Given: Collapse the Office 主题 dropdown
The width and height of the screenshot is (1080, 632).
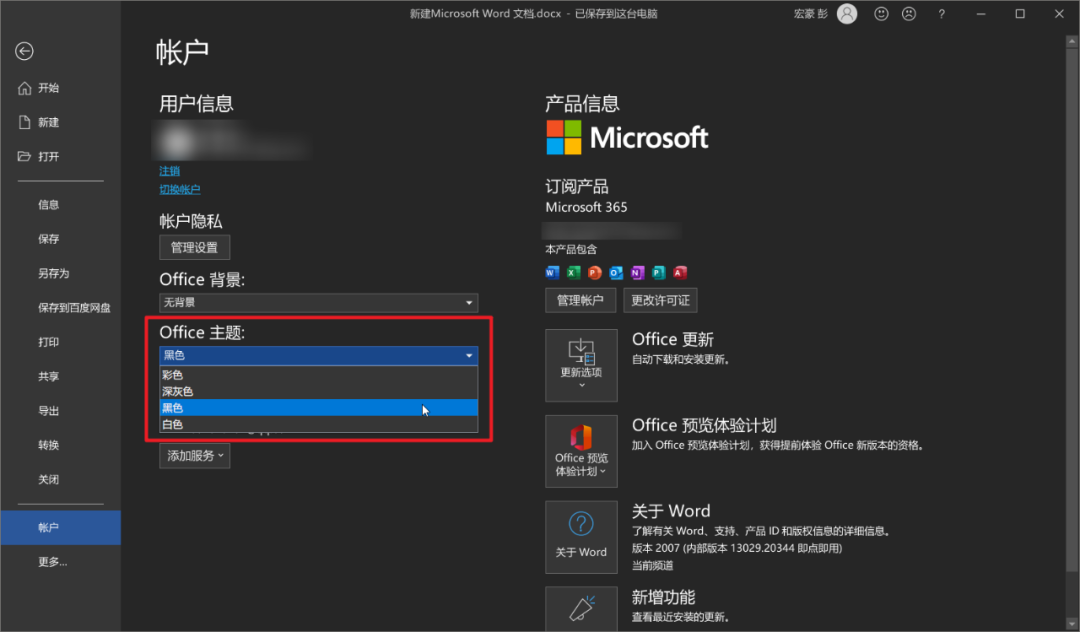Looking at the screenshot, I should point(319,355).
